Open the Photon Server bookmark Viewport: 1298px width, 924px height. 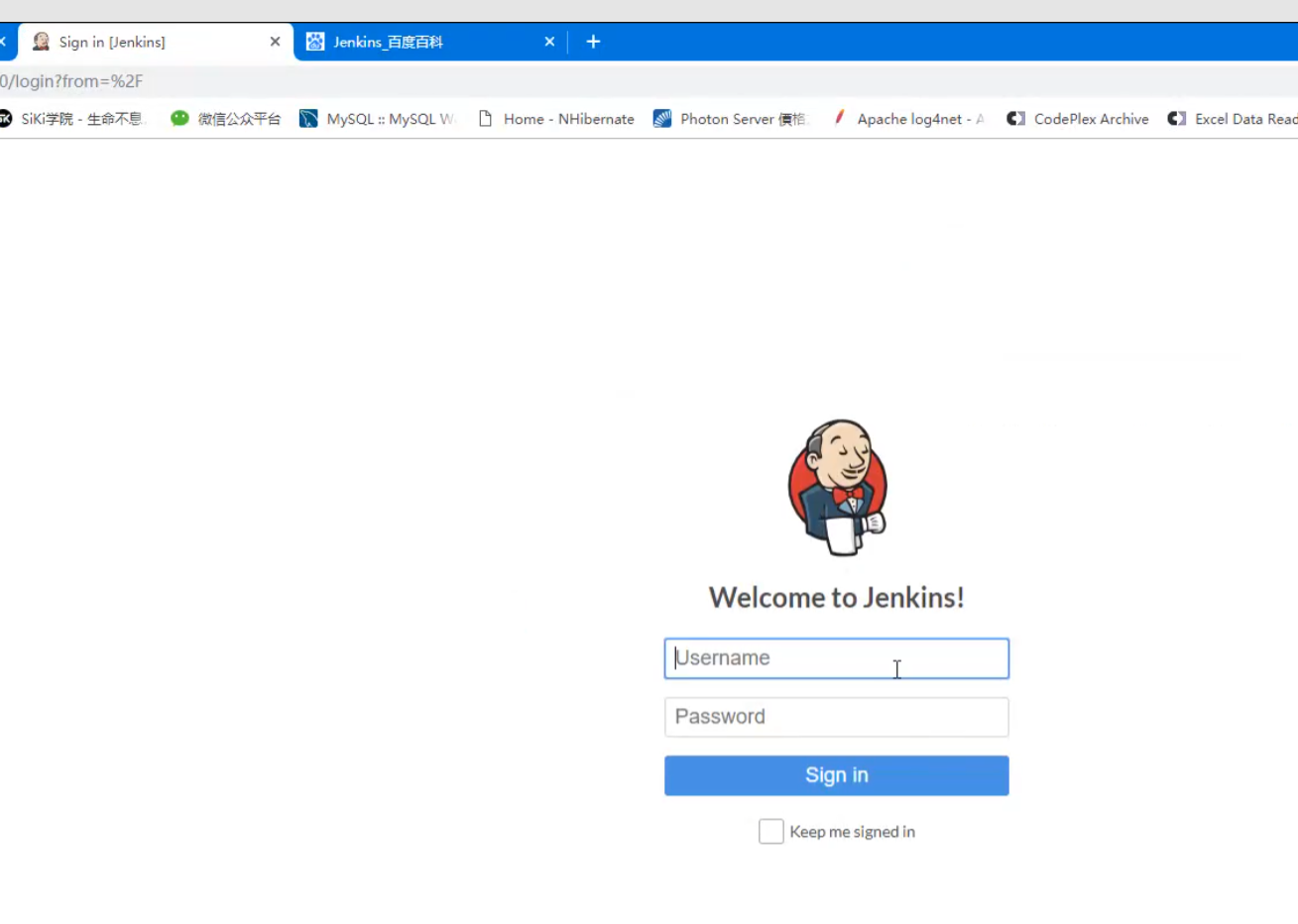731,119
